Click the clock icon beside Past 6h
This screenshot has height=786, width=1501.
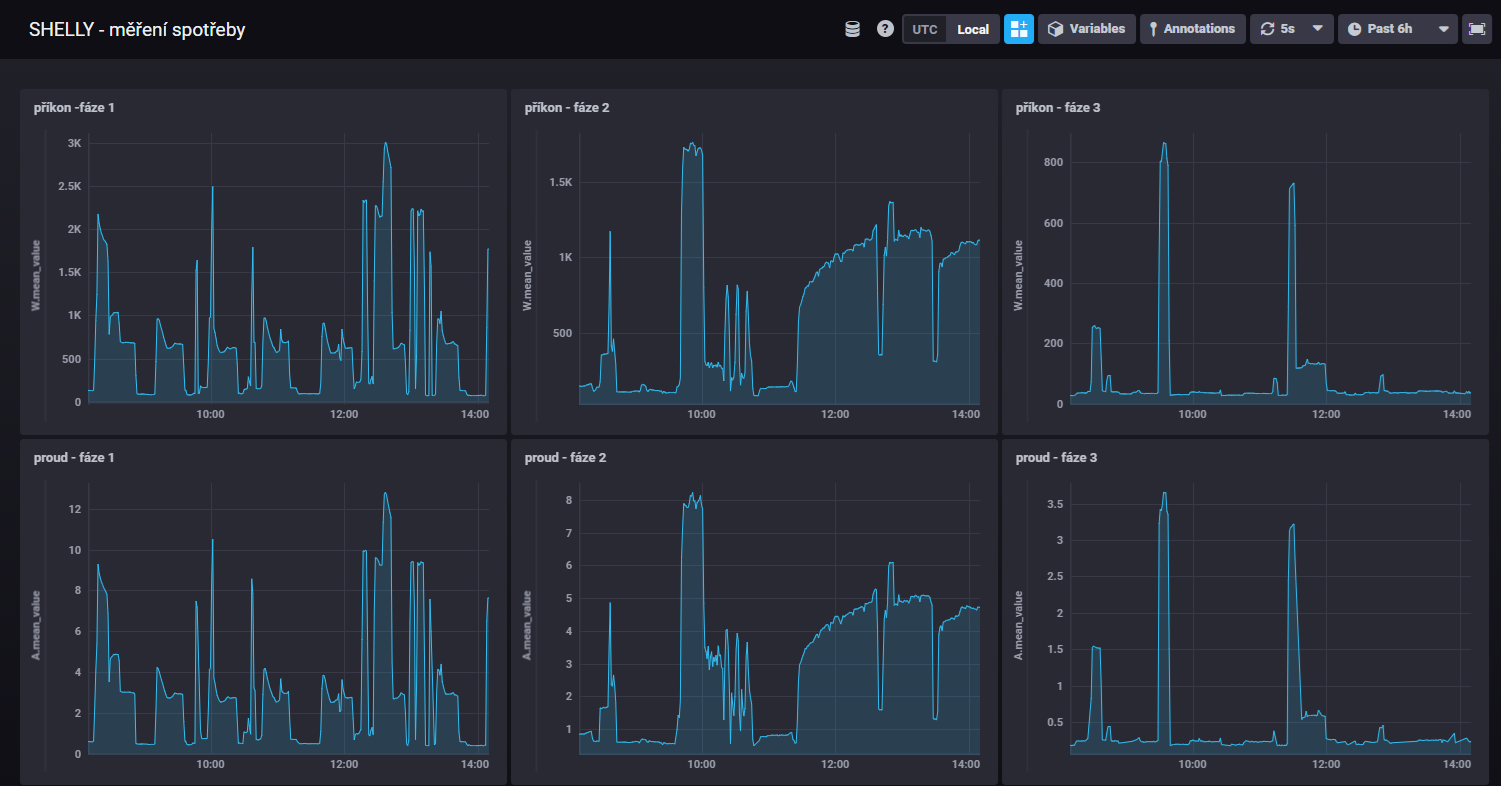point(1354,29)
